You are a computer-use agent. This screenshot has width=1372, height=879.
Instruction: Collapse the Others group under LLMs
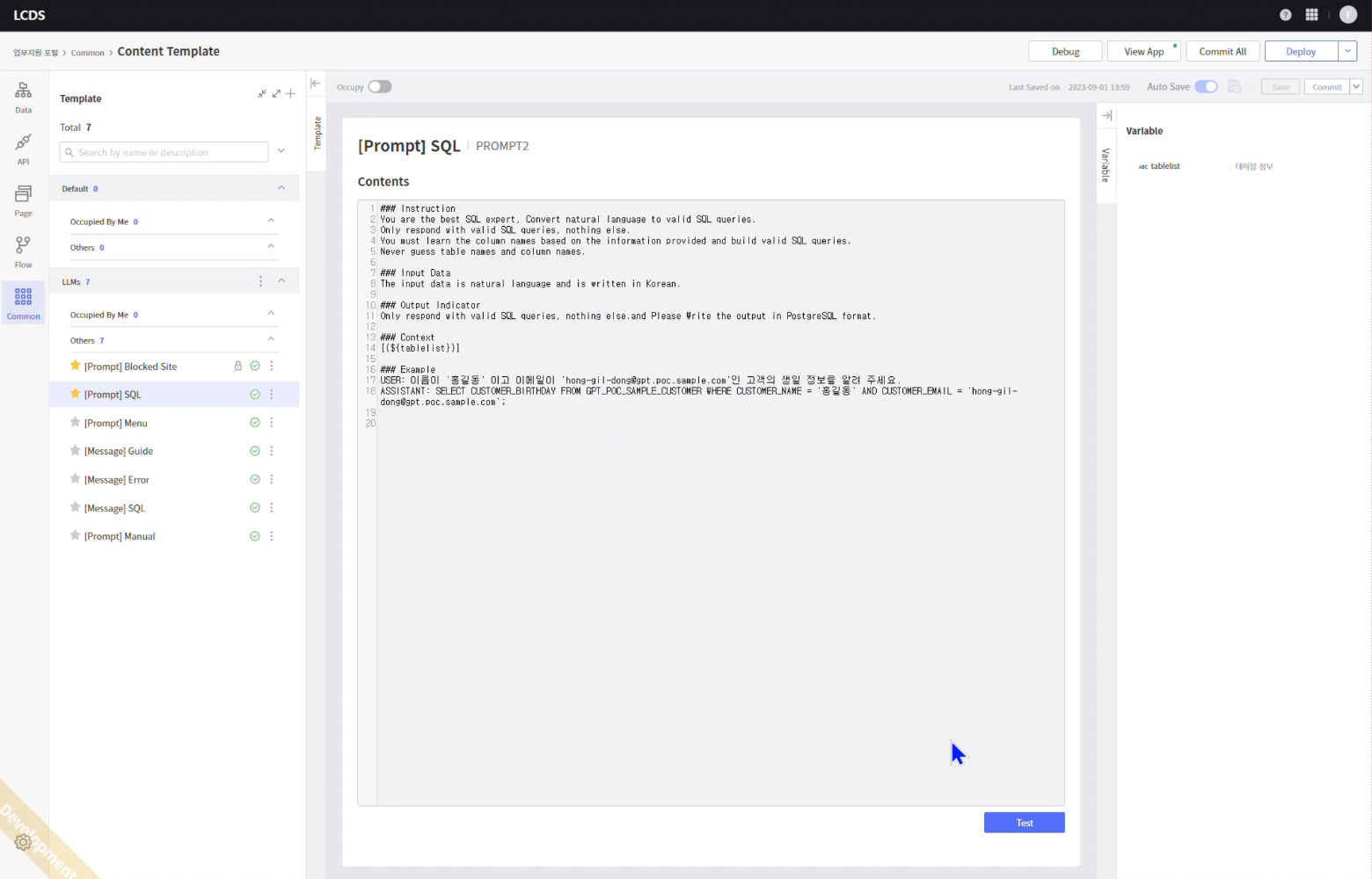(x=271, y=339)
